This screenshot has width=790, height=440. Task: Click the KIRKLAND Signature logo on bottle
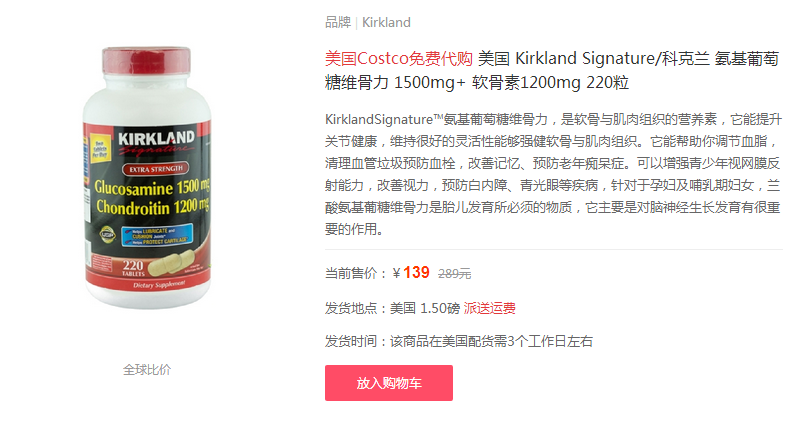pos(156,143)
